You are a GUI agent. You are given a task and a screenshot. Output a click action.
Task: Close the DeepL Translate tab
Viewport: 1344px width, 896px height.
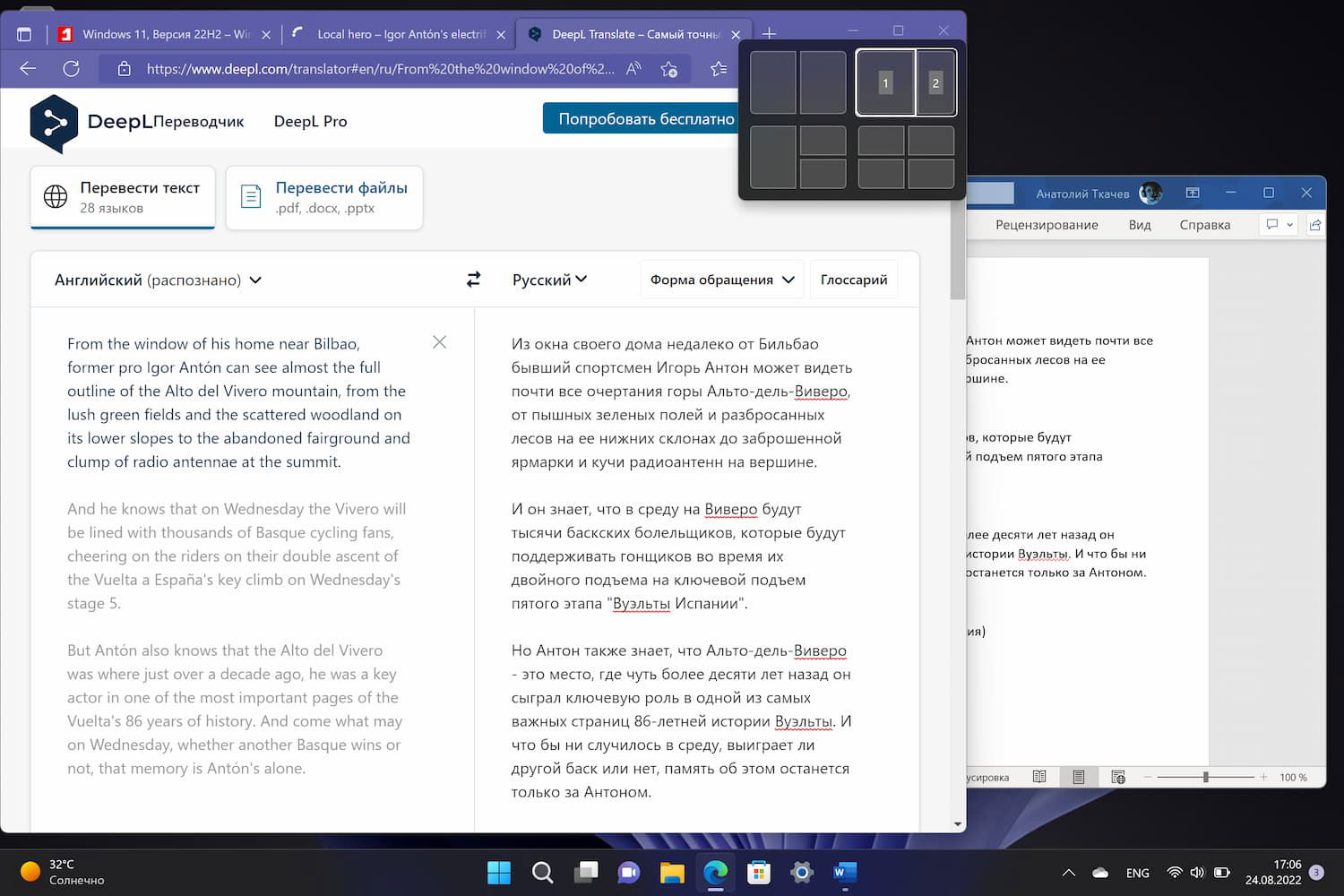pyautogui.click(x=736, y=35)
